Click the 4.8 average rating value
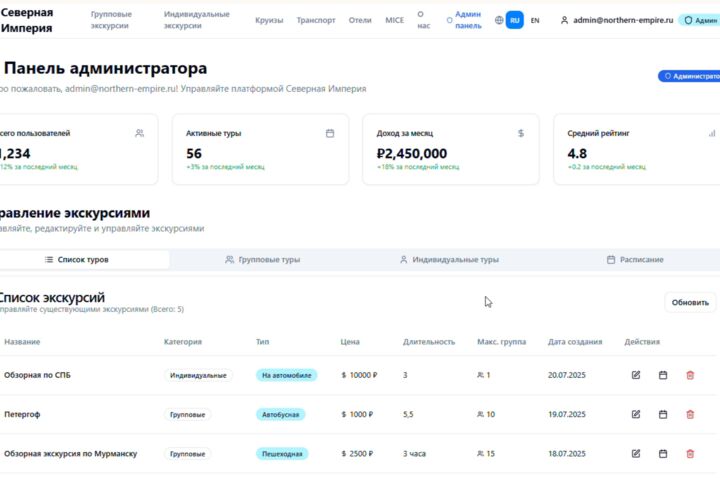 pos(577,153)
